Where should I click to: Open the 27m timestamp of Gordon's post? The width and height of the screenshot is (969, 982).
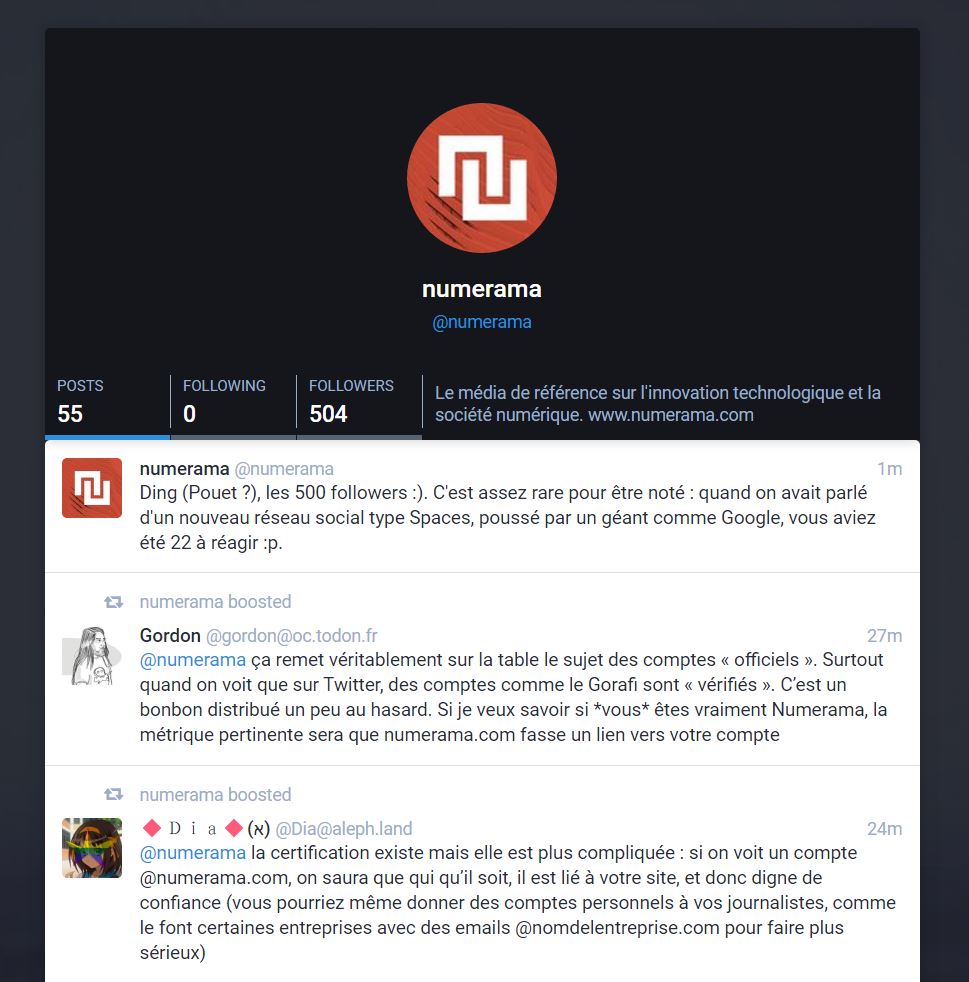[884, 636]
